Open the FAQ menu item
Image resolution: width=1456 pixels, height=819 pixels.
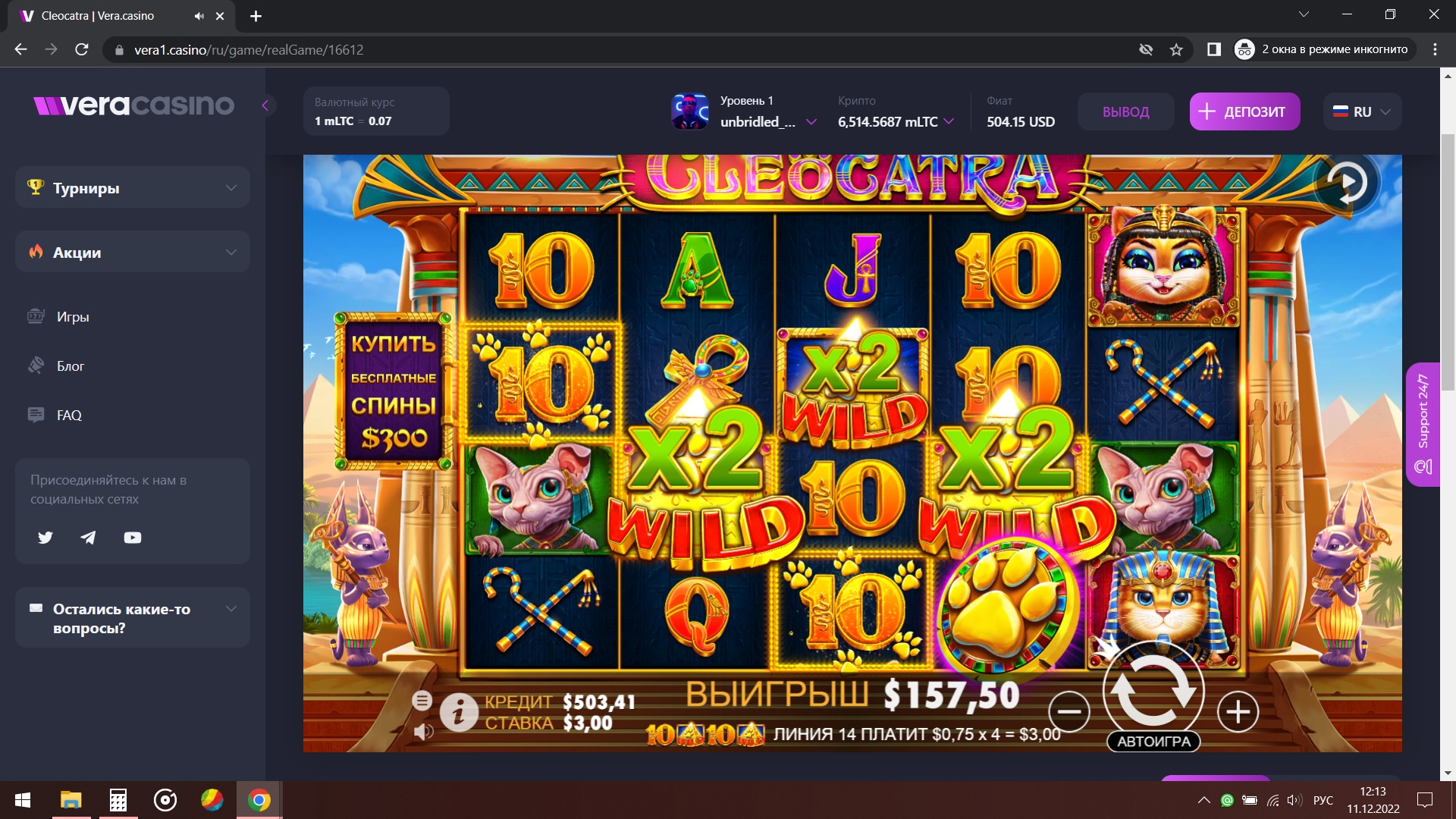(69, 416)
